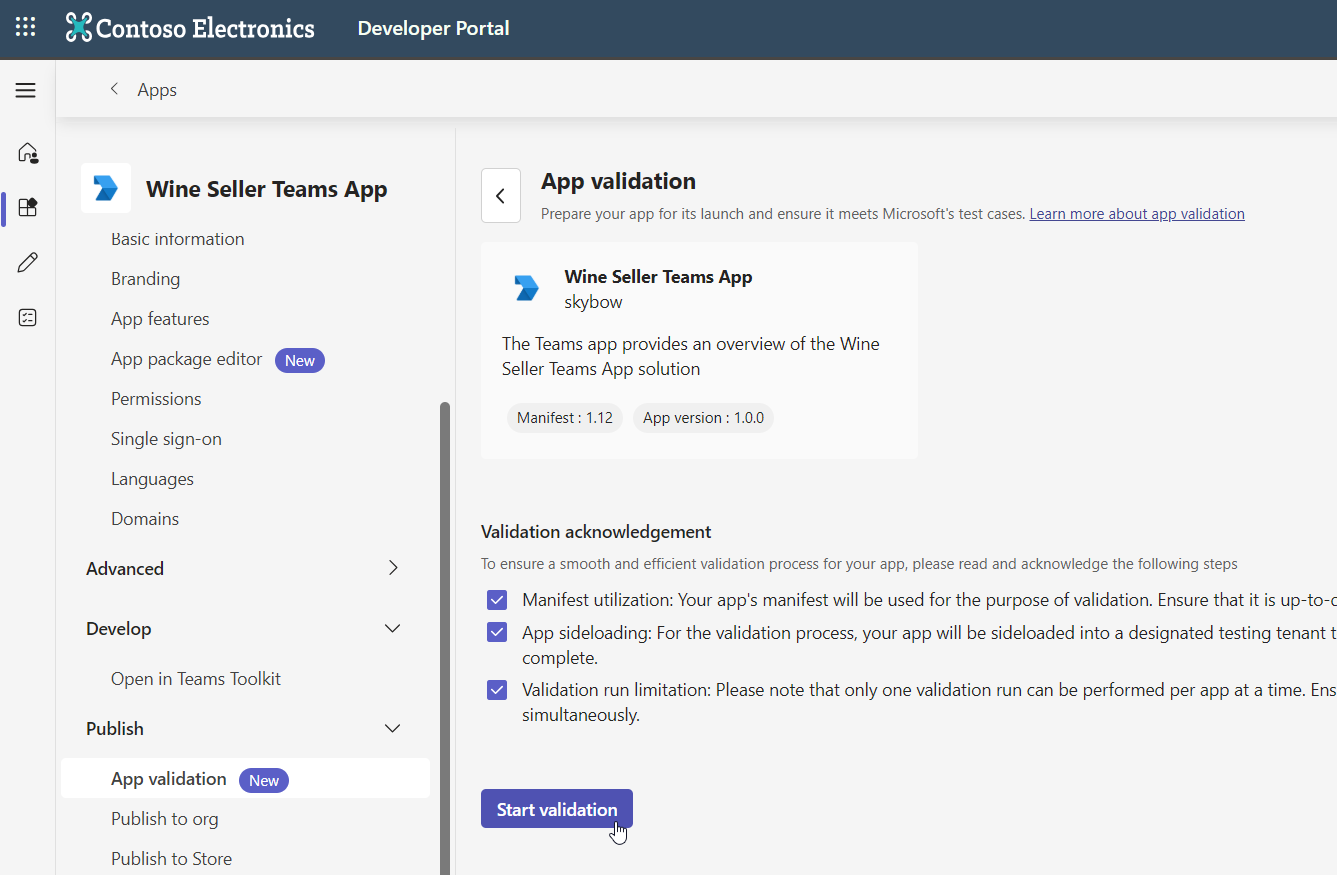Click the Publish section label
This screenshot has height=875, width=1337.
(x=115, y=729)
